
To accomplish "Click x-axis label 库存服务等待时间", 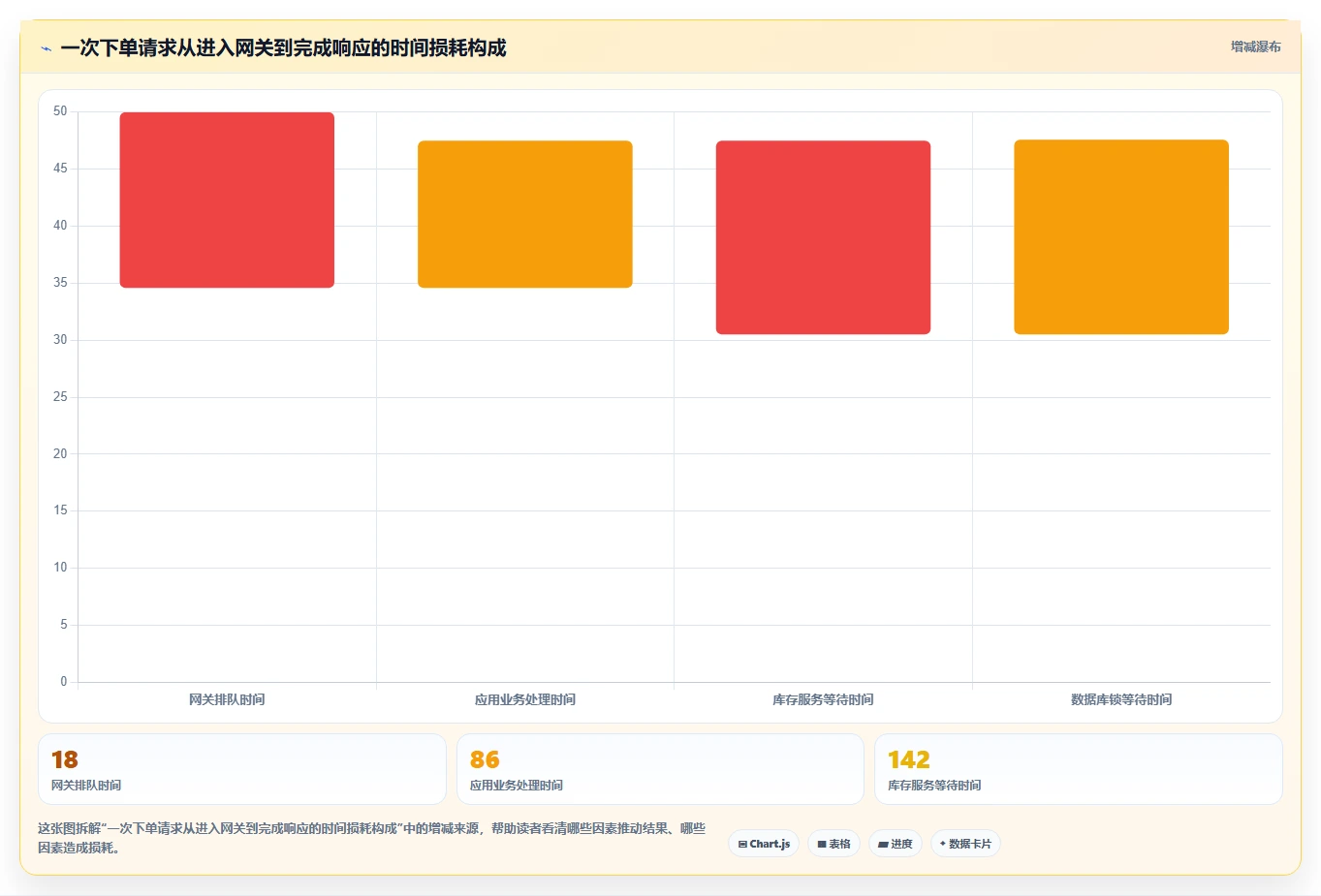I will [x=823, y=699].
